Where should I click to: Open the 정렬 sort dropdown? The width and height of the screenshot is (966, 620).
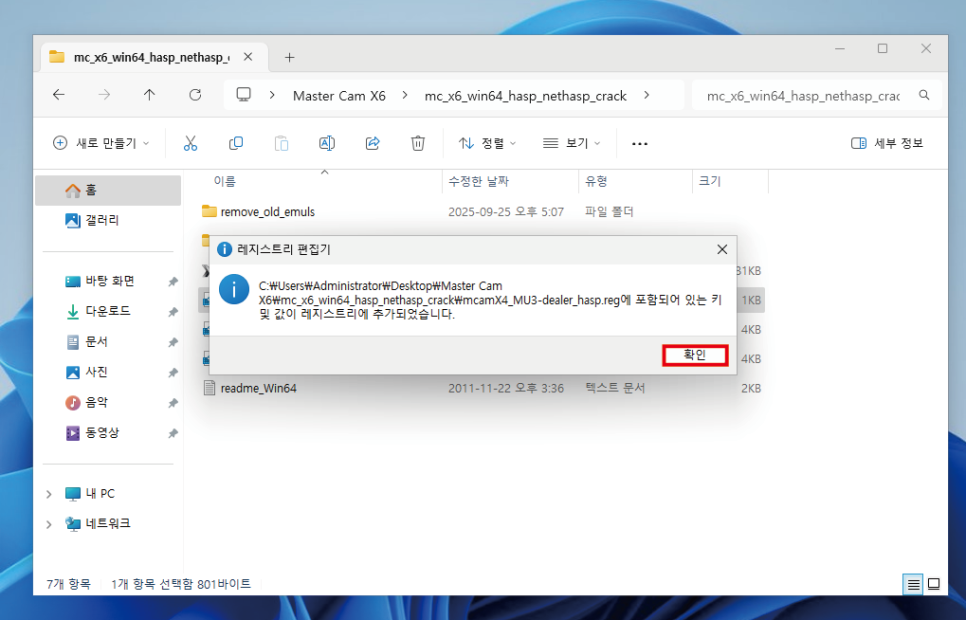click(487, 144)
